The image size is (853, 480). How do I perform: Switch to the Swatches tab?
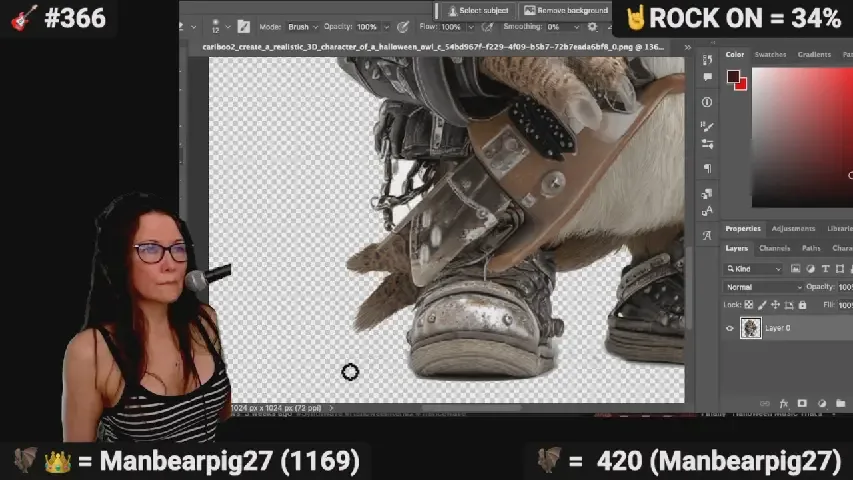tap(770, 55)
